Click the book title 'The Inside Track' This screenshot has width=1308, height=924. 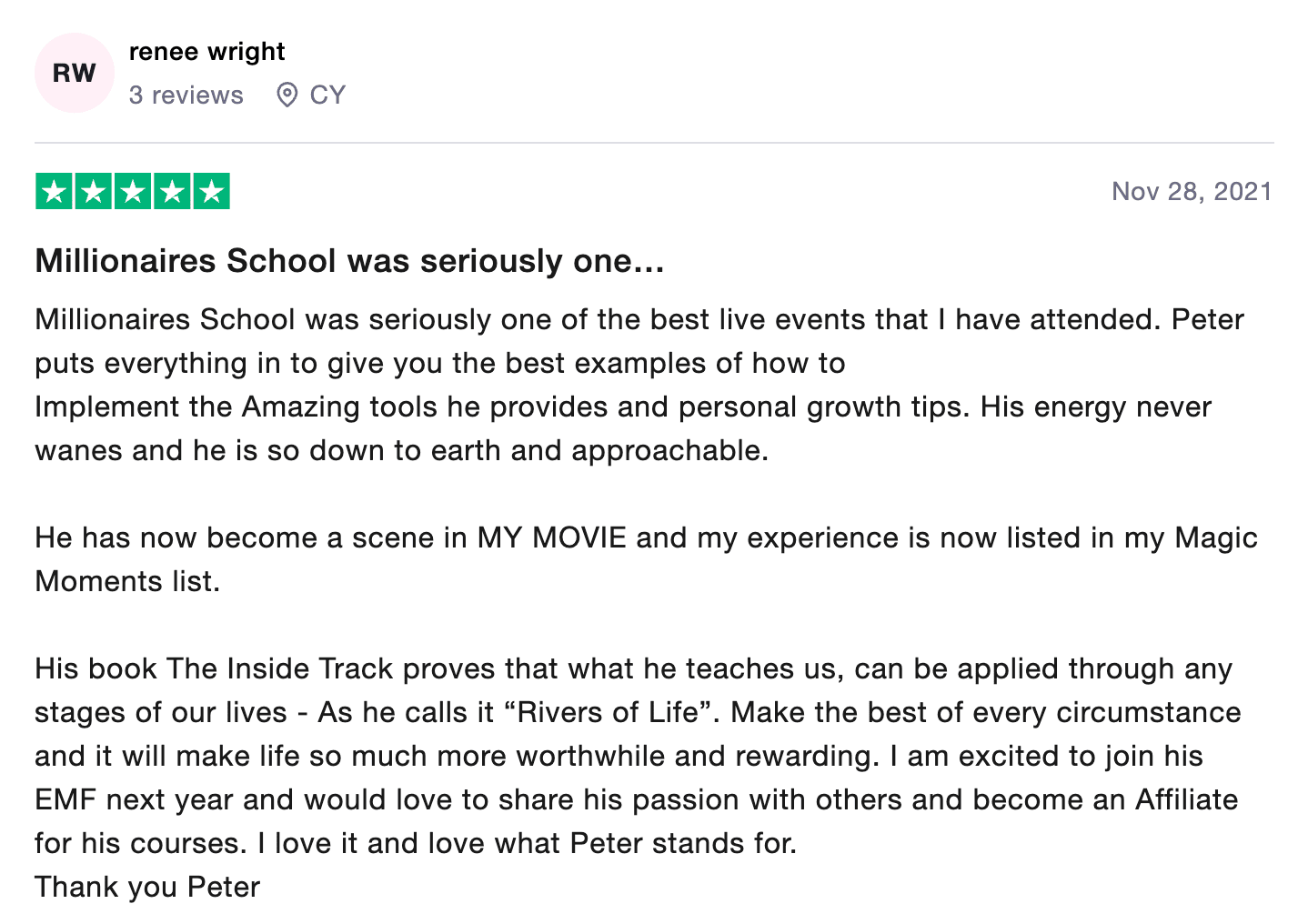(280, 668)
